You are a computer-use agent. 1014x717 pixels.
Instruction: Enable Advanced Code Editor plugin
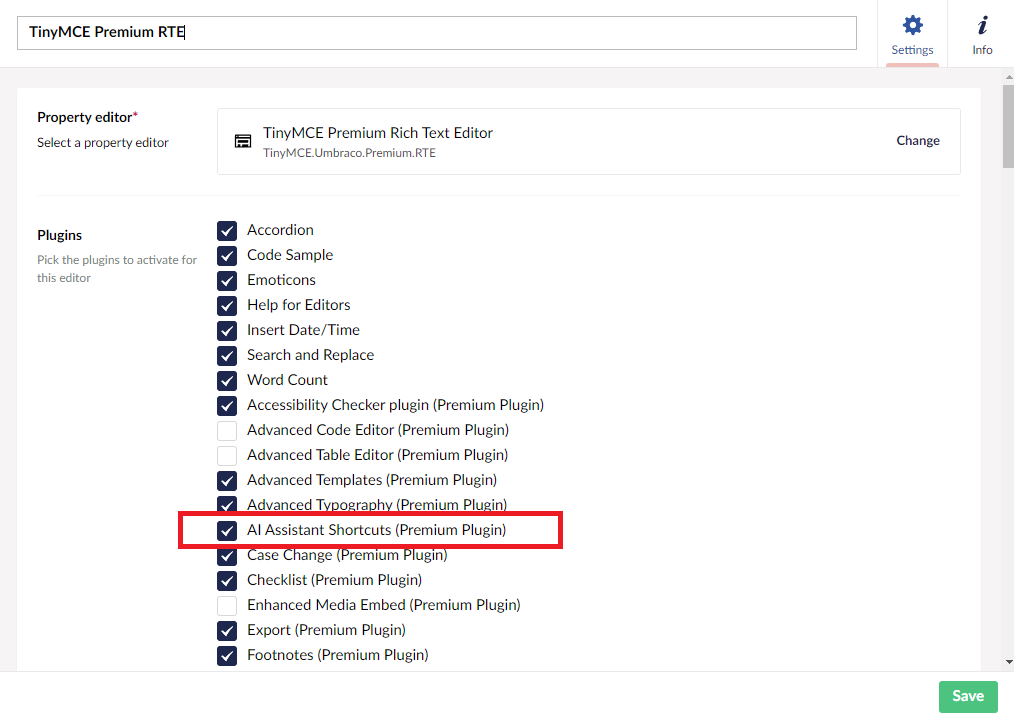[227, 430]
